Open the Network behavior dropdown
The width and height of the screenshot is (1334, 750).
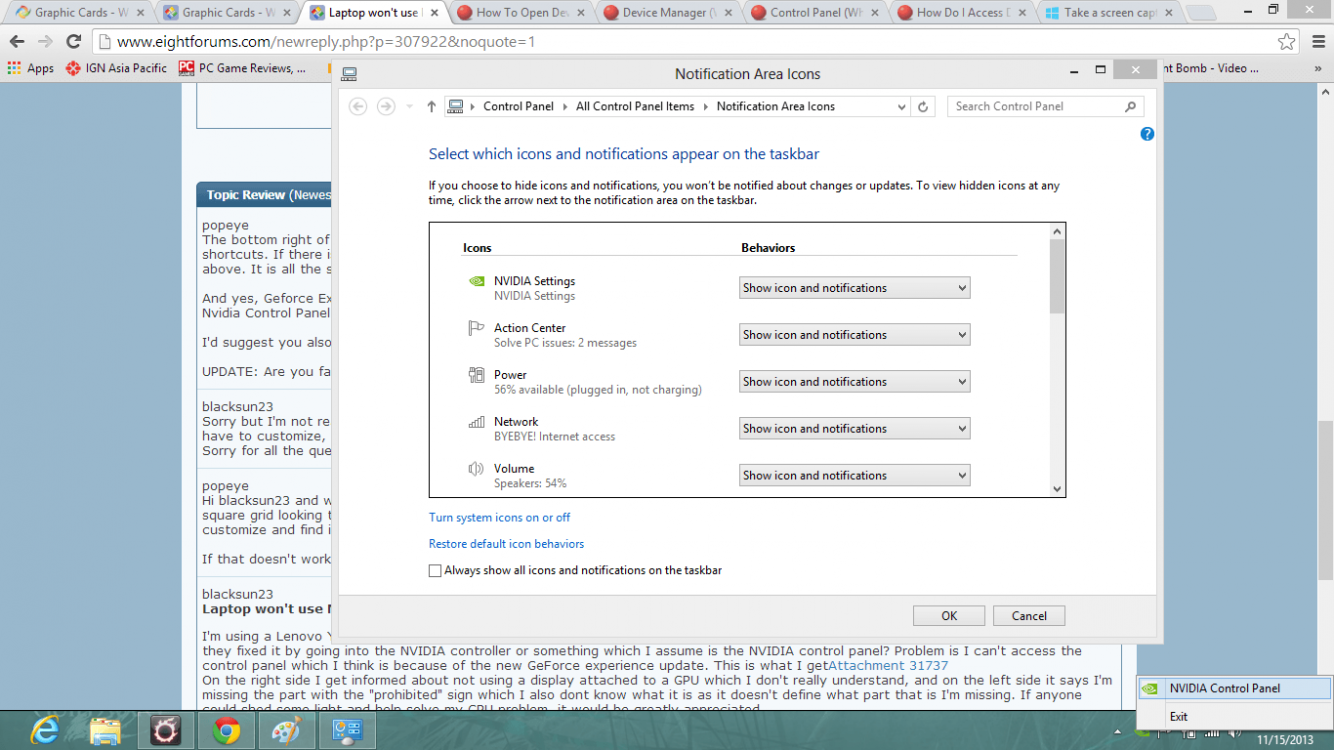[x=854, y=429]
